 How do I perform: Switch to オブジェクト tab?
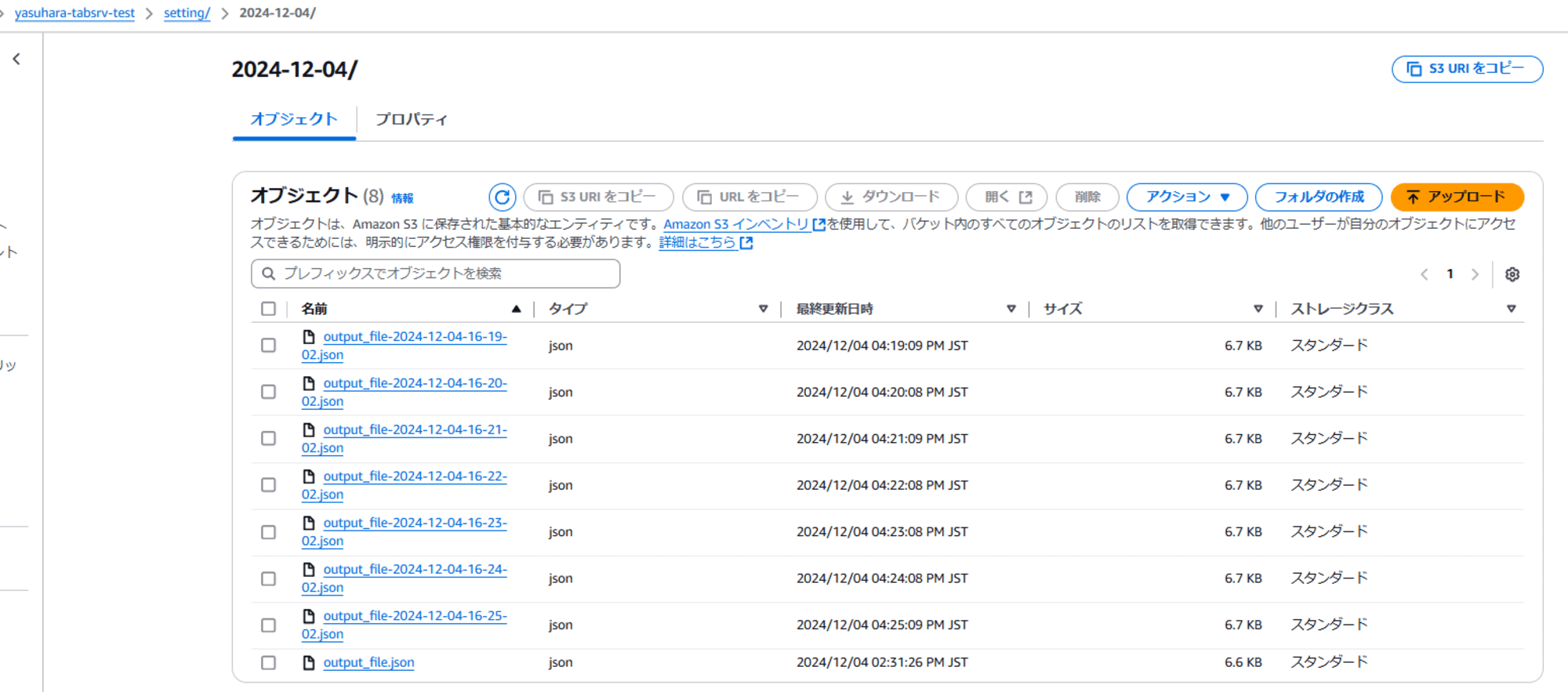click(x=294, y=119)
